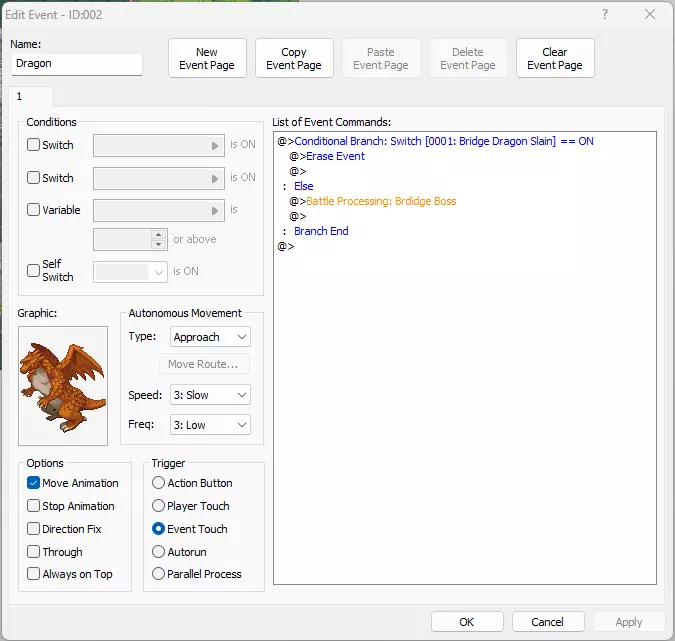
Task: Click the dragon graphic thumbnail
Action: pos(63,386)
